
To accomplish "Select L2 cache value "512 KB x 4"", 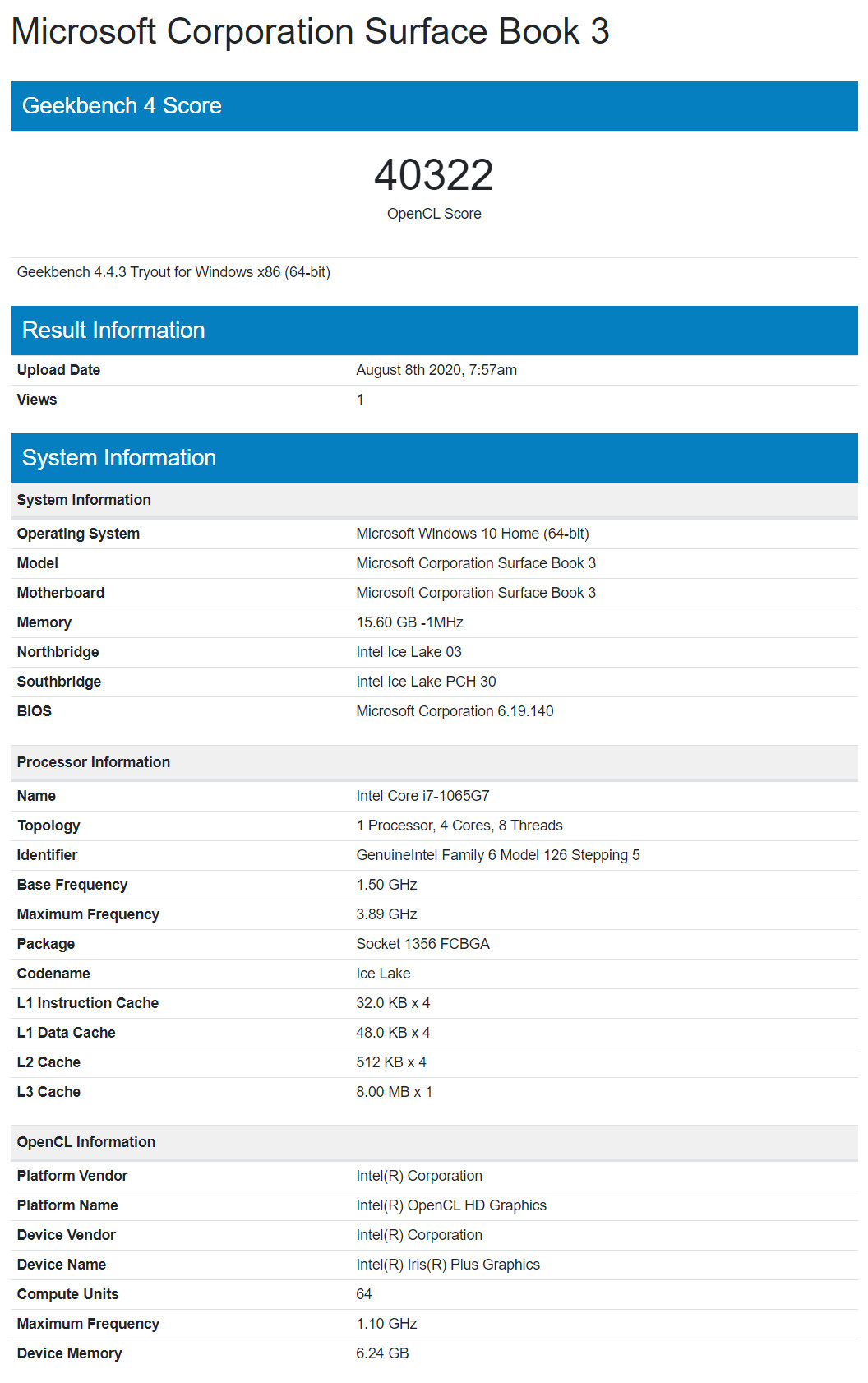I will coord(391,1062).
